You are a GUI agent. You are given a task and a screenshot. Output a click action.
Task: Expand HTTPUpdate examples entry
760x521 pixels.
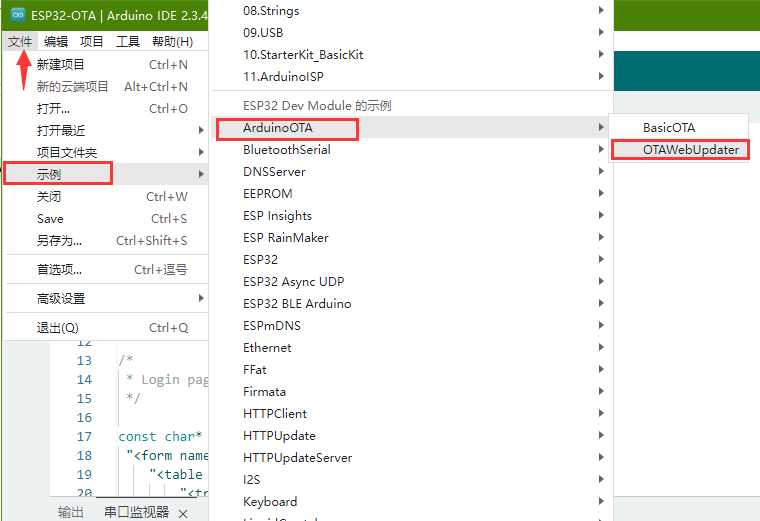pos(411,435)
